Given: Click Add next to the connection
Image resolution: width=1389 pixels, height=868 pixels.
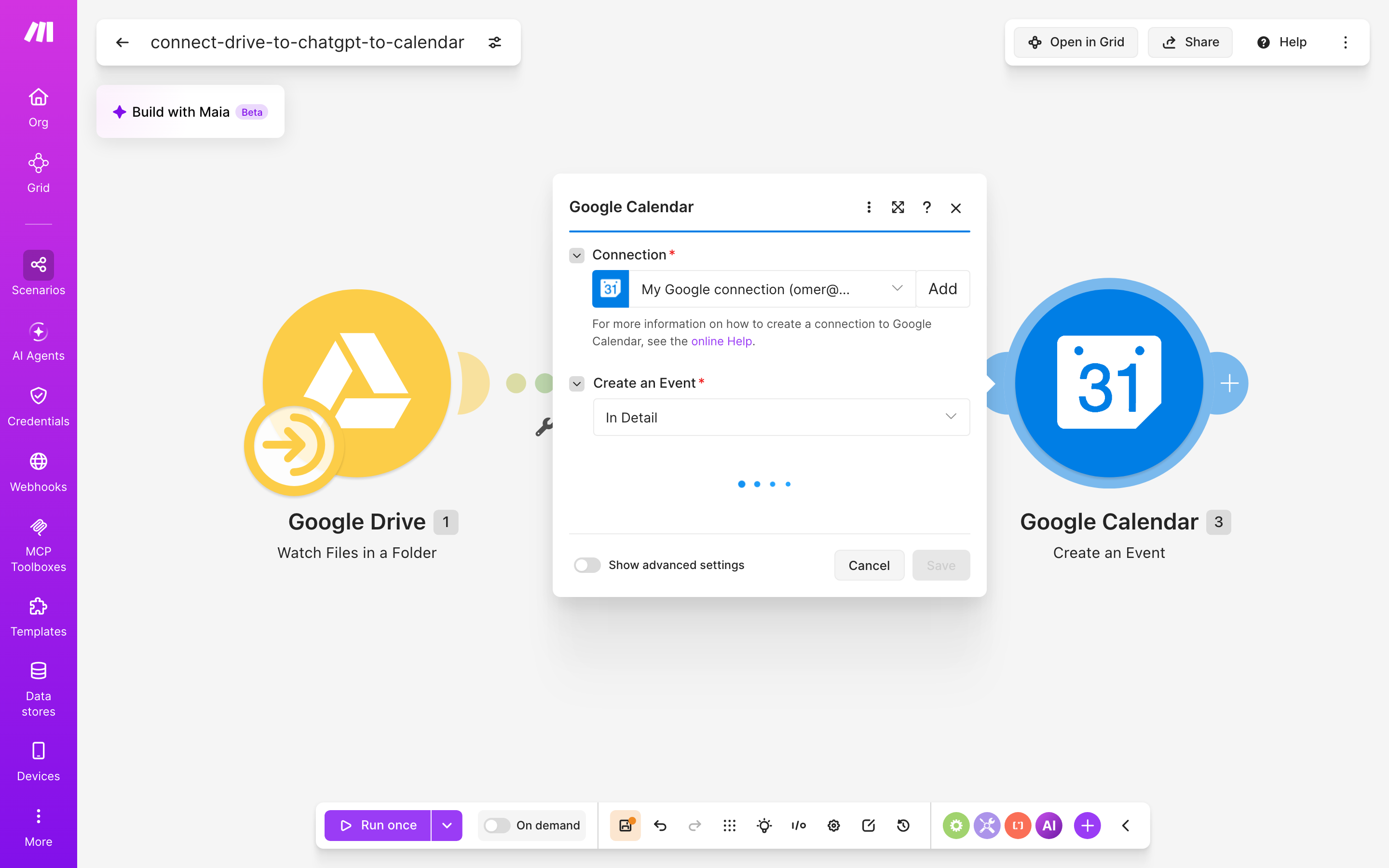Looking at the screenshot, I should click(942, 289).
